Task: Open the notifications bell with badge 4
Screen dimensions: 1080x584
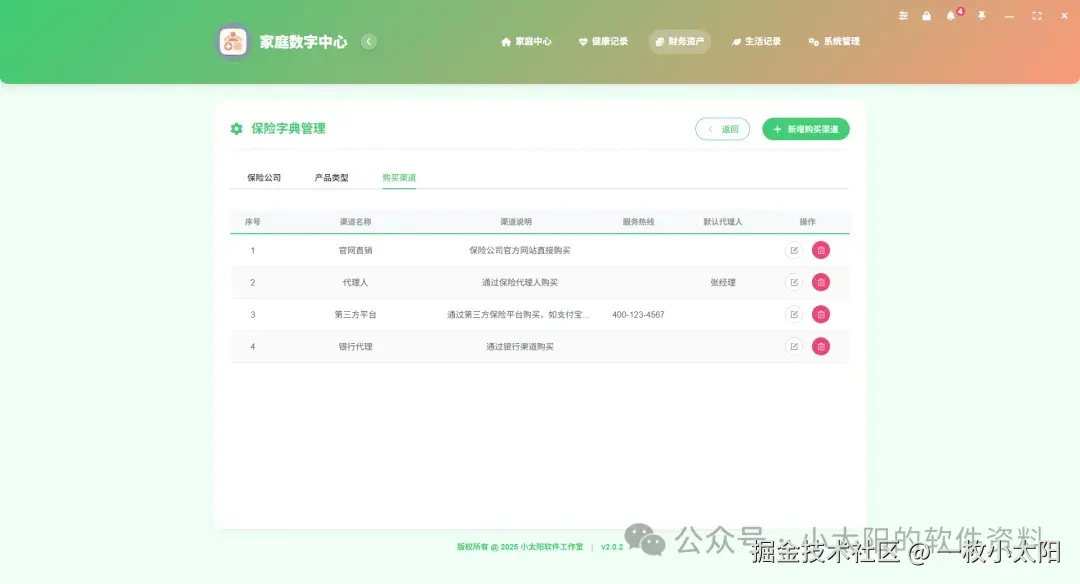Action: click(951, 16)
